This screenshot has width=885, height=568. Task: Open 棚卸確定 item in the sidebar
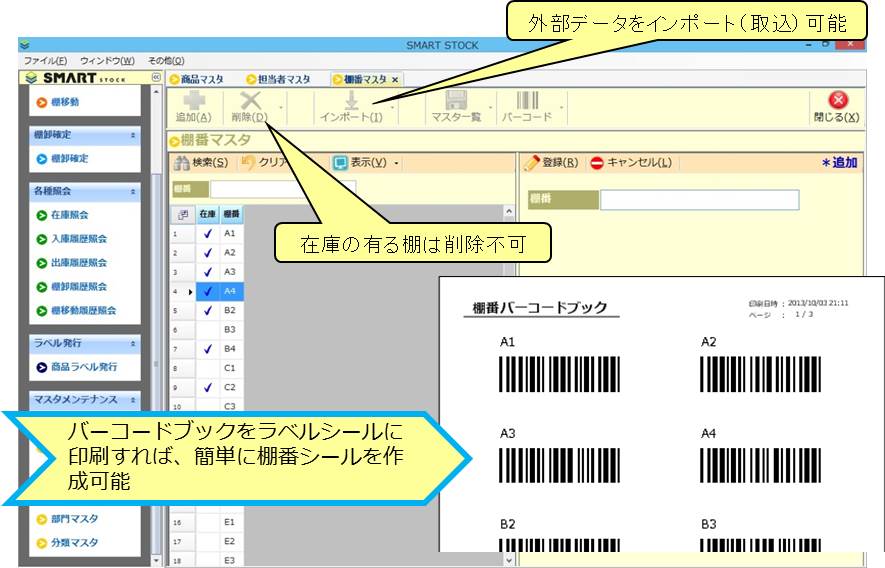click(63, 159)
